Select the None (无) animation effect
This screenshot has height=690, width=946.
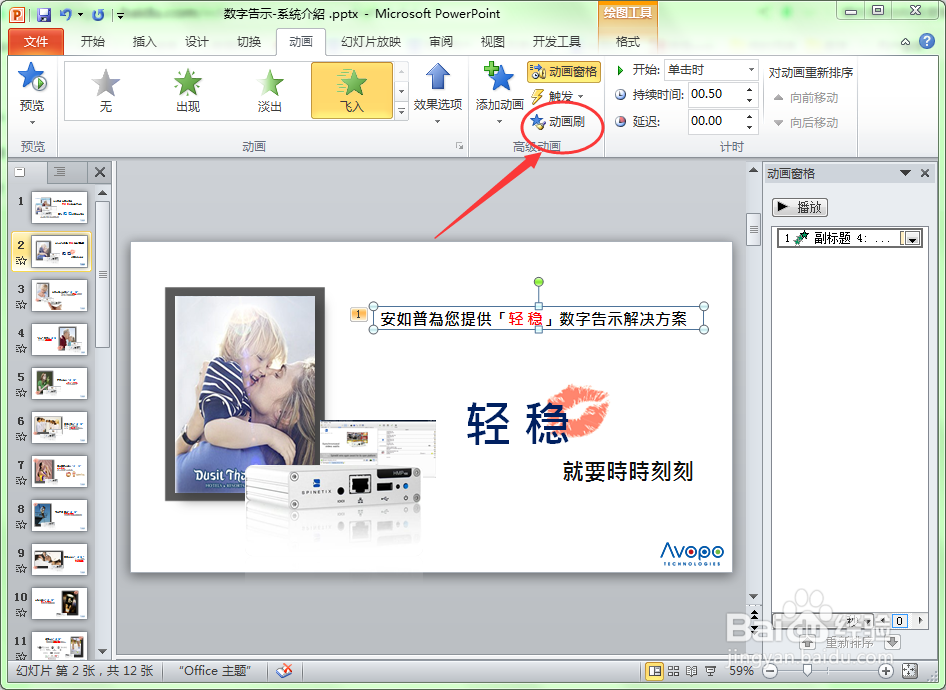(106, 90)
